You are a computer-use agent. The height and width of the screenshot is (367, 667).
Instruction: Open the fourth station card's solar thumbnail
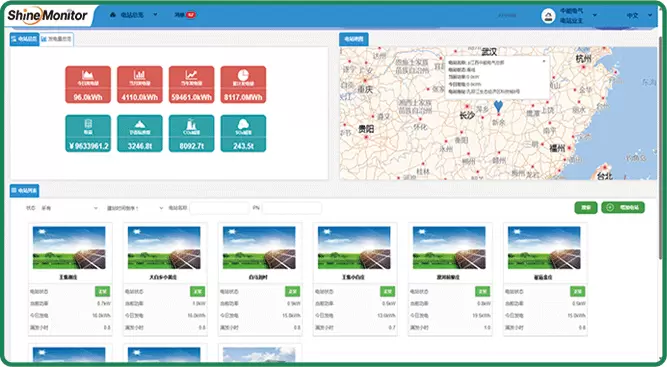[354, 248]
